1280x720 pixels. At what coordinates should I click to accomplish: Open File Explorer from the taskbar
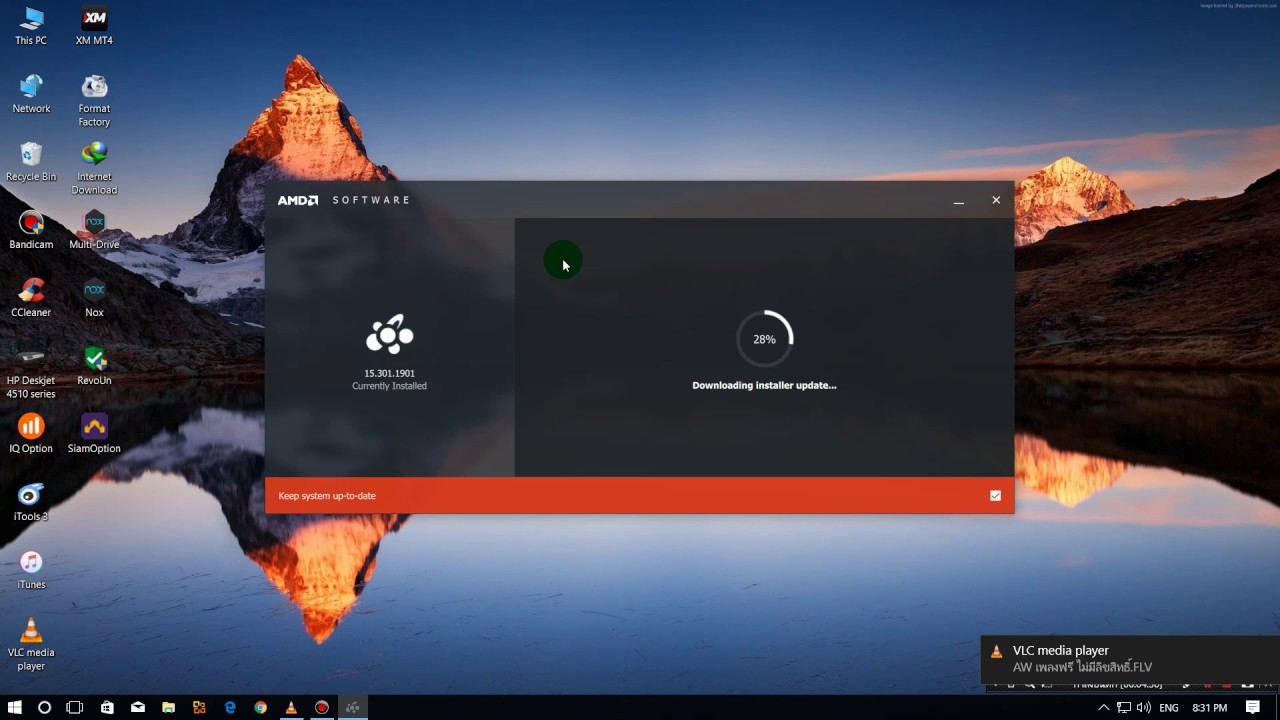(168, 707)
